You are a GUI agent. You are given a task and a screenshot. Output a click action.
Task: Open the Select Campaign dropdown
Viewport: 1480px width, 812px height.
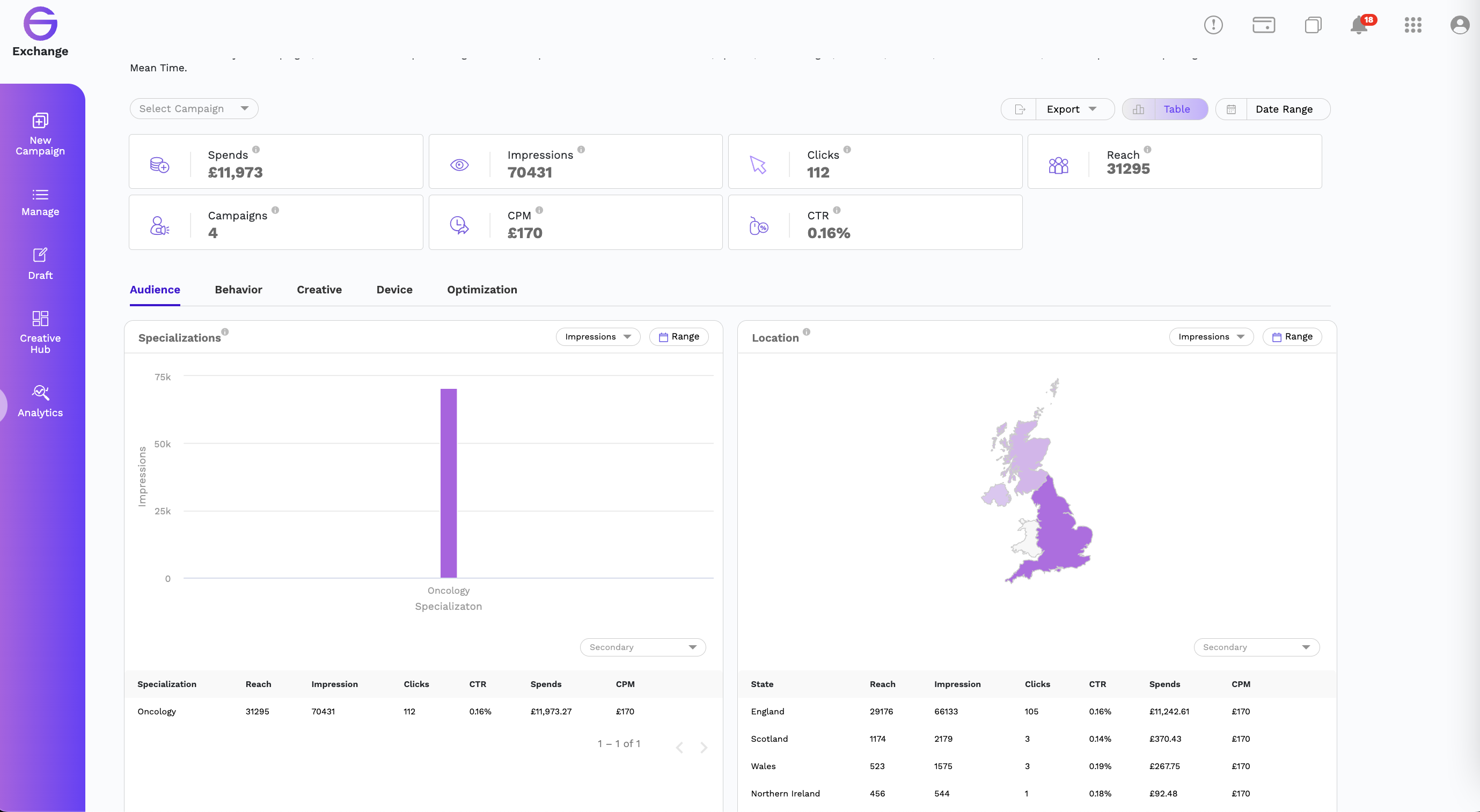(x=194, y=108)
